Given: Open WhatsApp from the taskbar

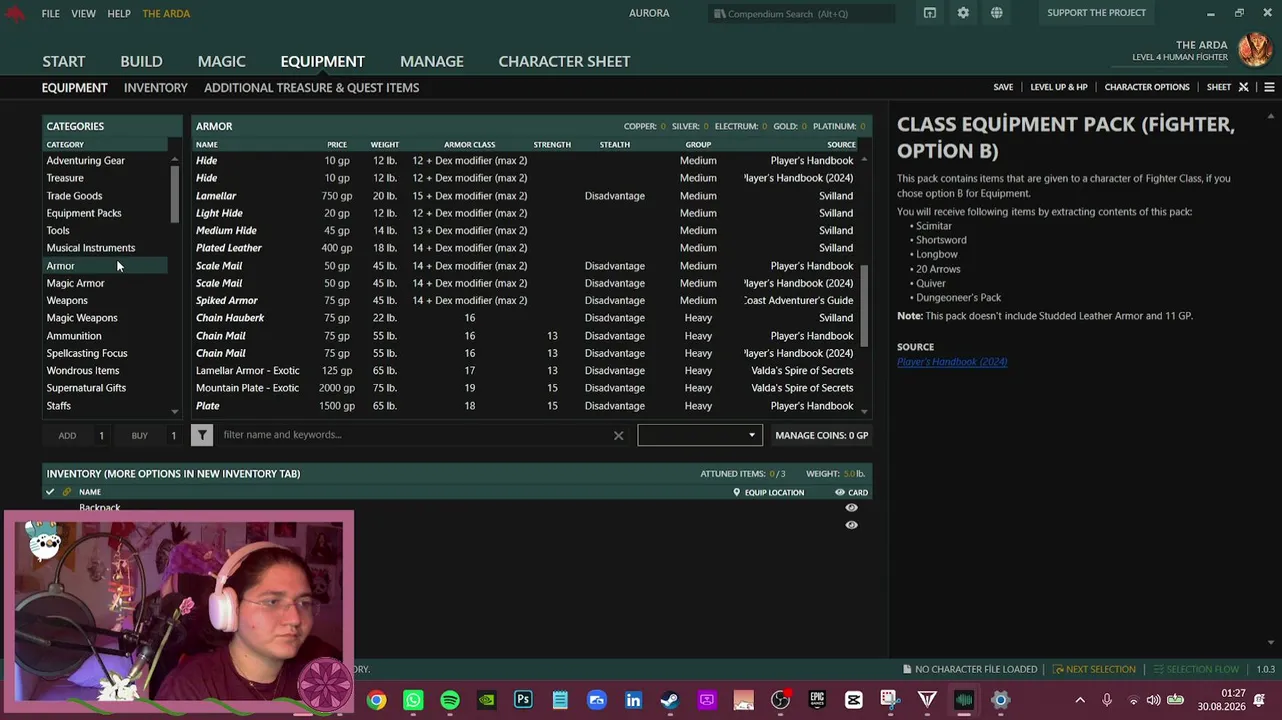Looking at the screenshot, I should click(x=413, y=700).
